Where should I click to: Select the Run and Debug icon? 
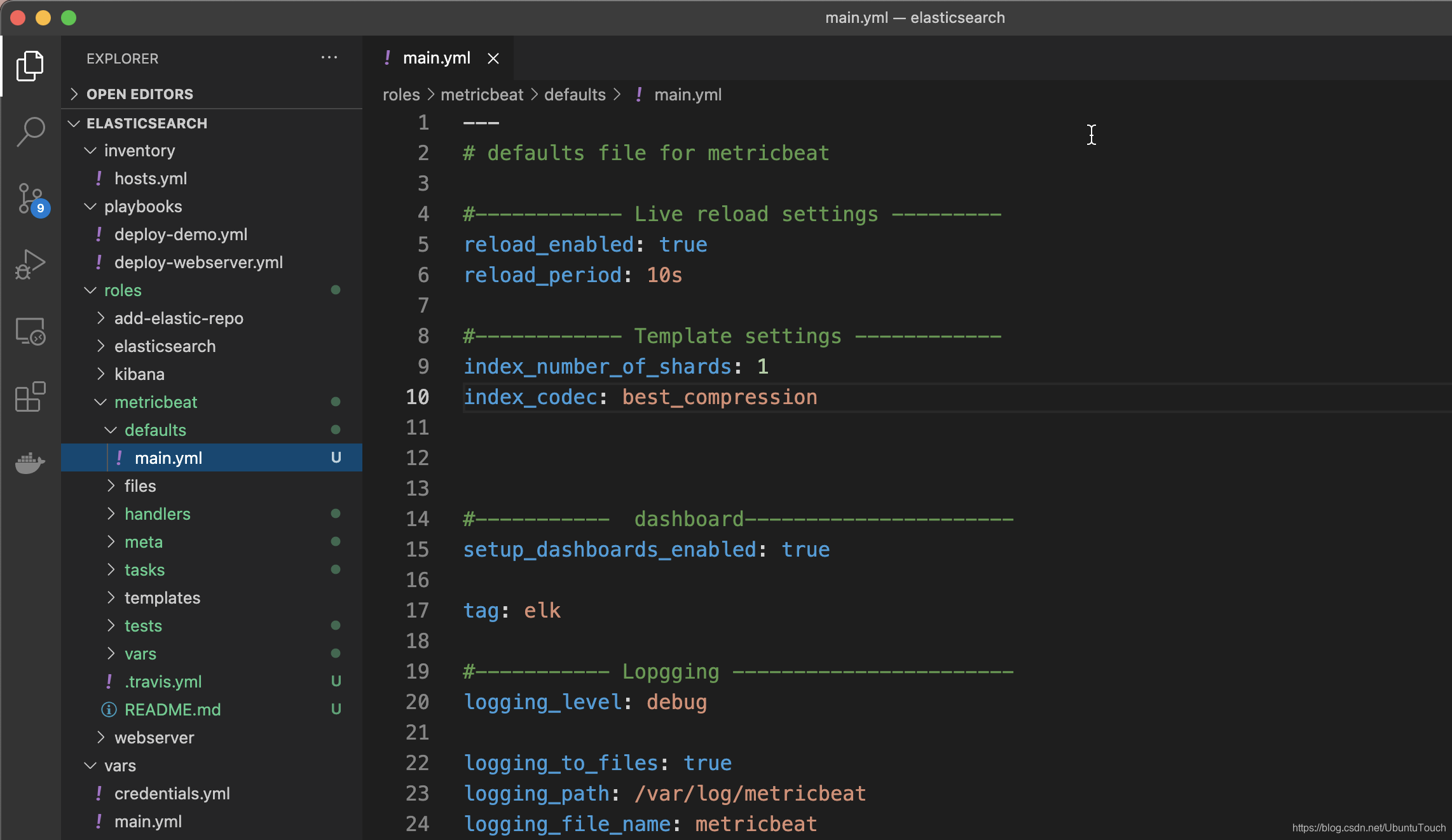[x=30, y=264]
